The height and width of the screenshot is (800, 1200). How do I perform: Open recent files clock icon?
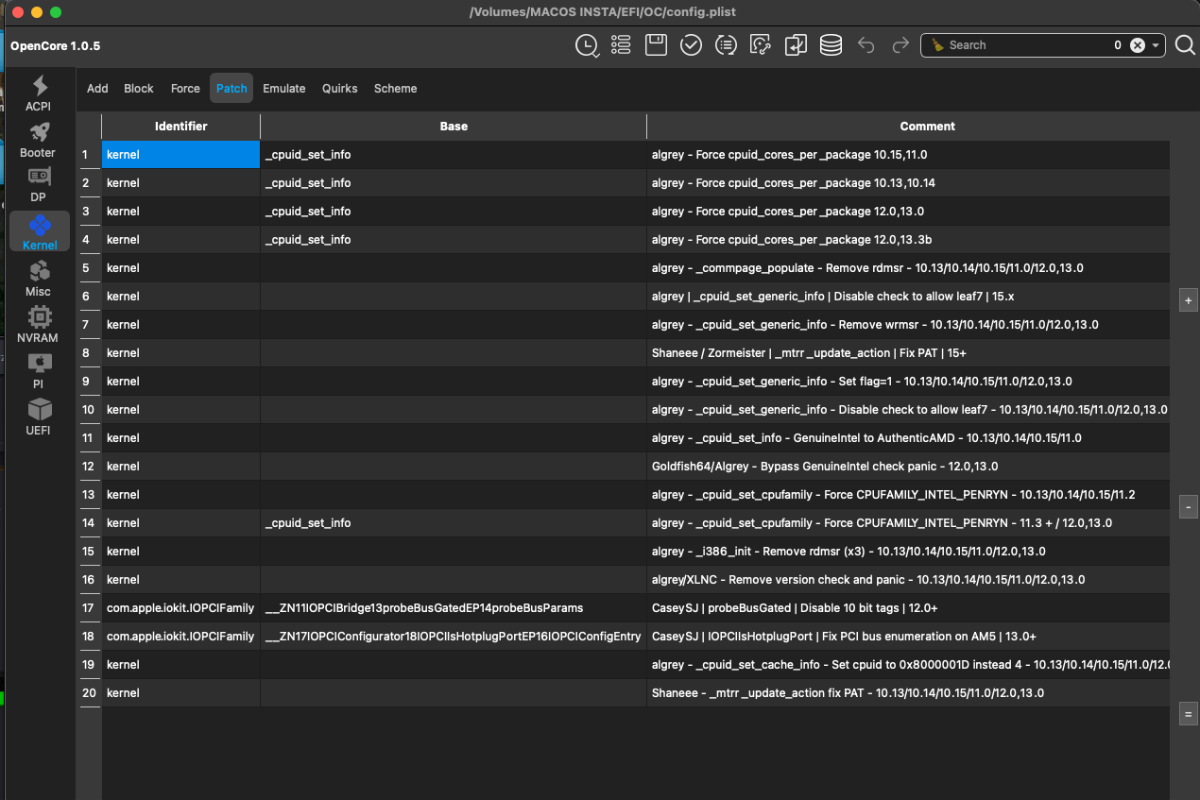tap(586, 45)
